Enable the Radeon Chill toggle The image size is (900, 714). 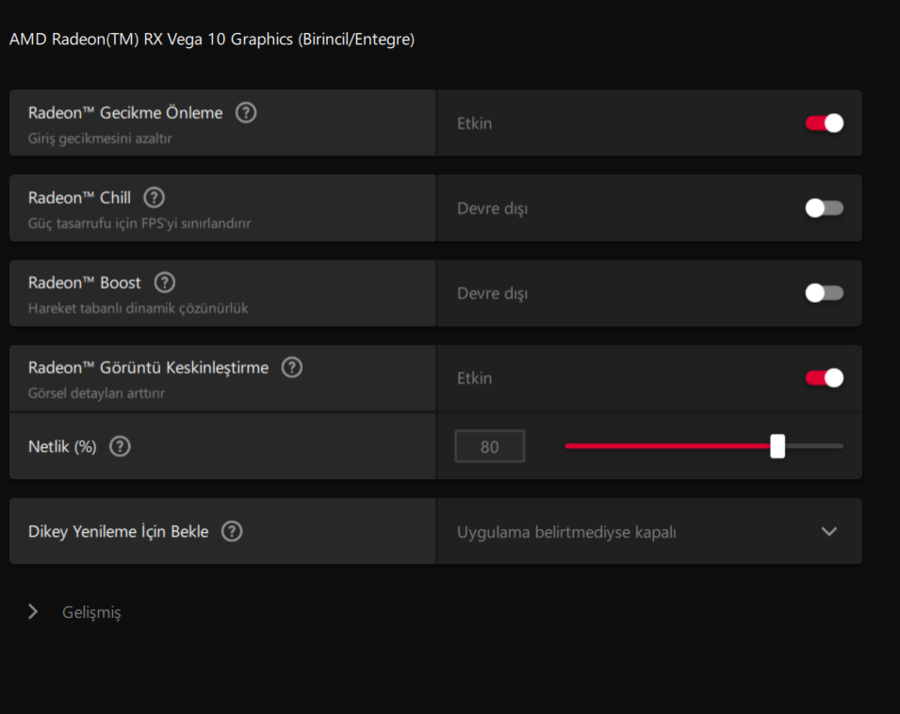pyautogui.click(x=824, y=208)
